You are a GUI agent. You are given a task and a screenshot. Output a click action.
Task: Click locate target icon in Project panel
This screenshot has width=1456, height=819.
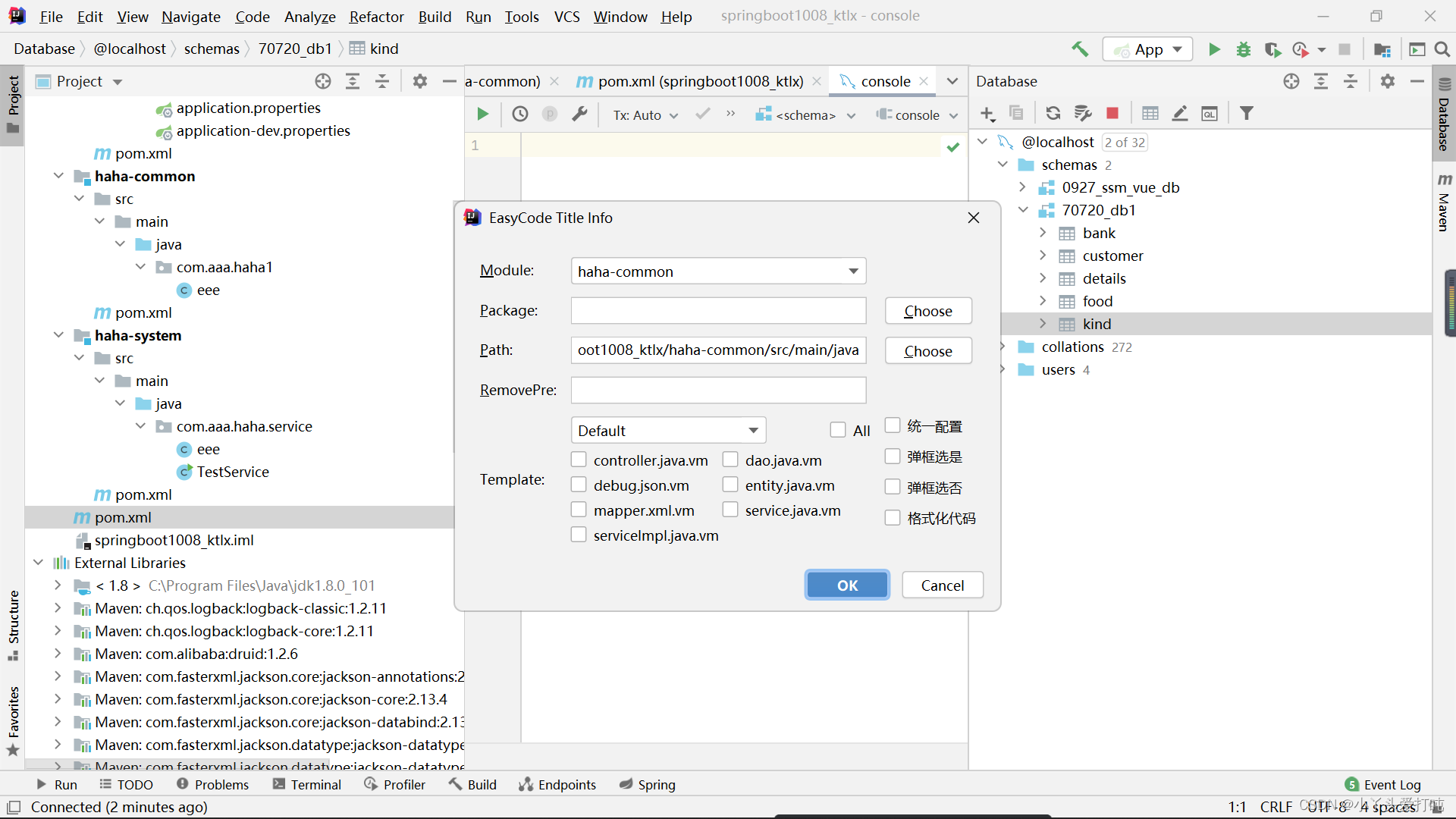[x=323, y=81]
